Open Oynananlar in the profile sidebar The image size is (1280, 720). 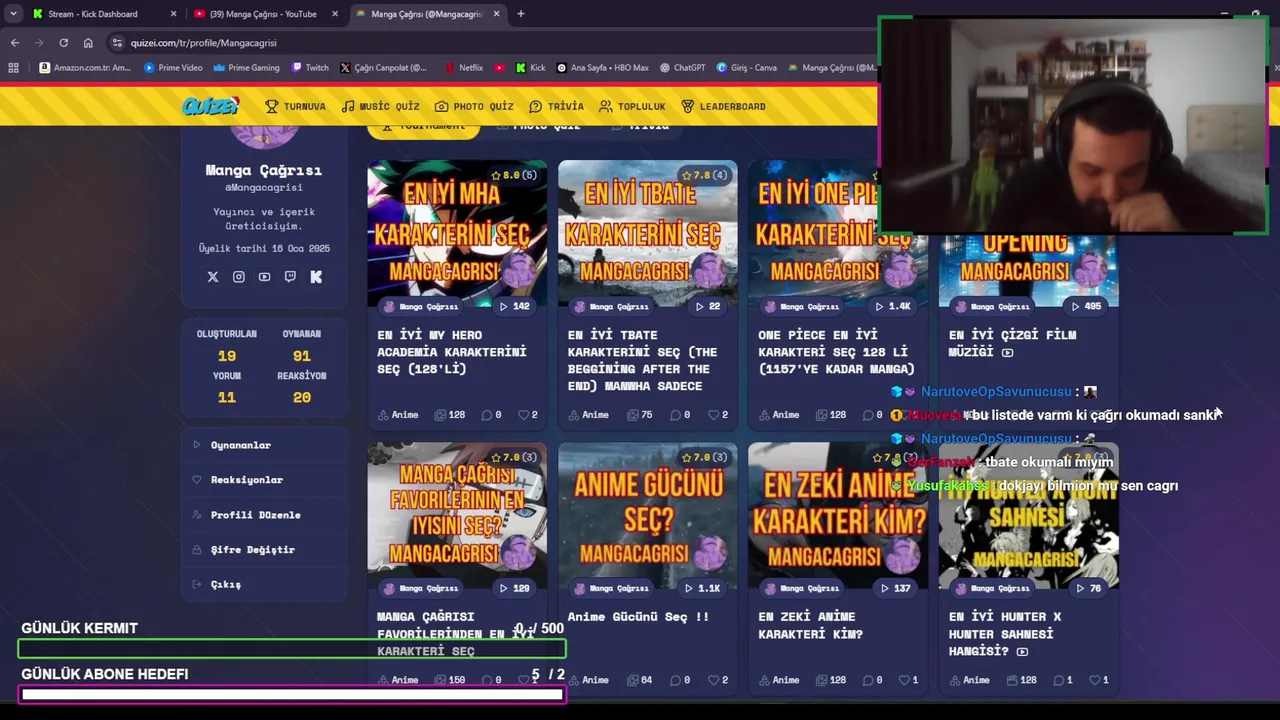264,445
